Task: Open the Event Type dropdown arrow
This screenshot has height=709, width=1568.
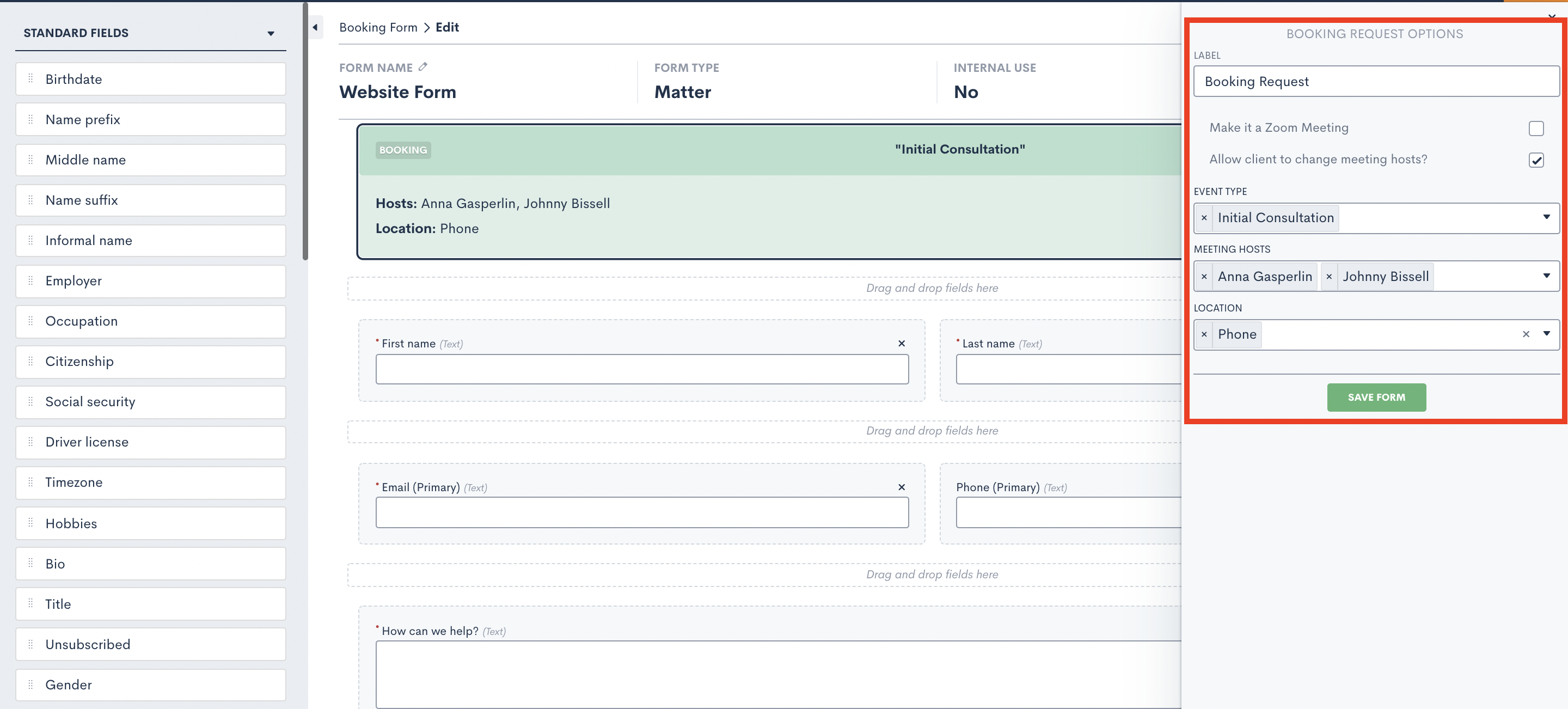Action: (x=1546, y=217)
